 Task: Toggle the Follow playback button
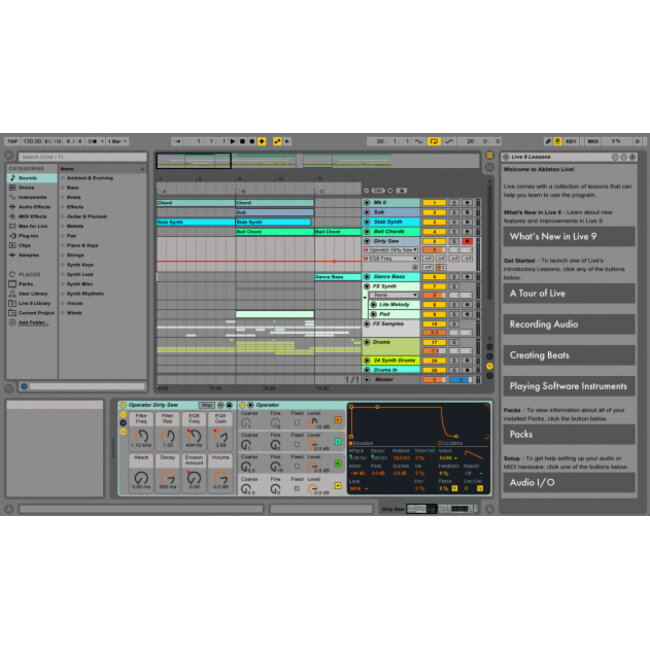point(177,141)
